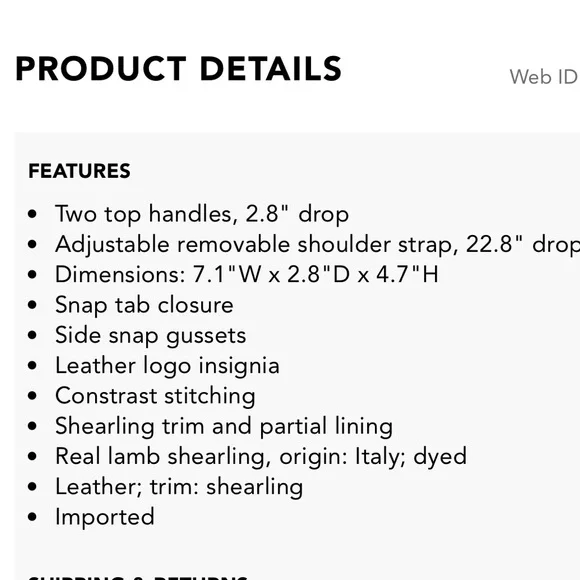
Task: Click 'Side snap gussets' feature
Action: point(151,335)
